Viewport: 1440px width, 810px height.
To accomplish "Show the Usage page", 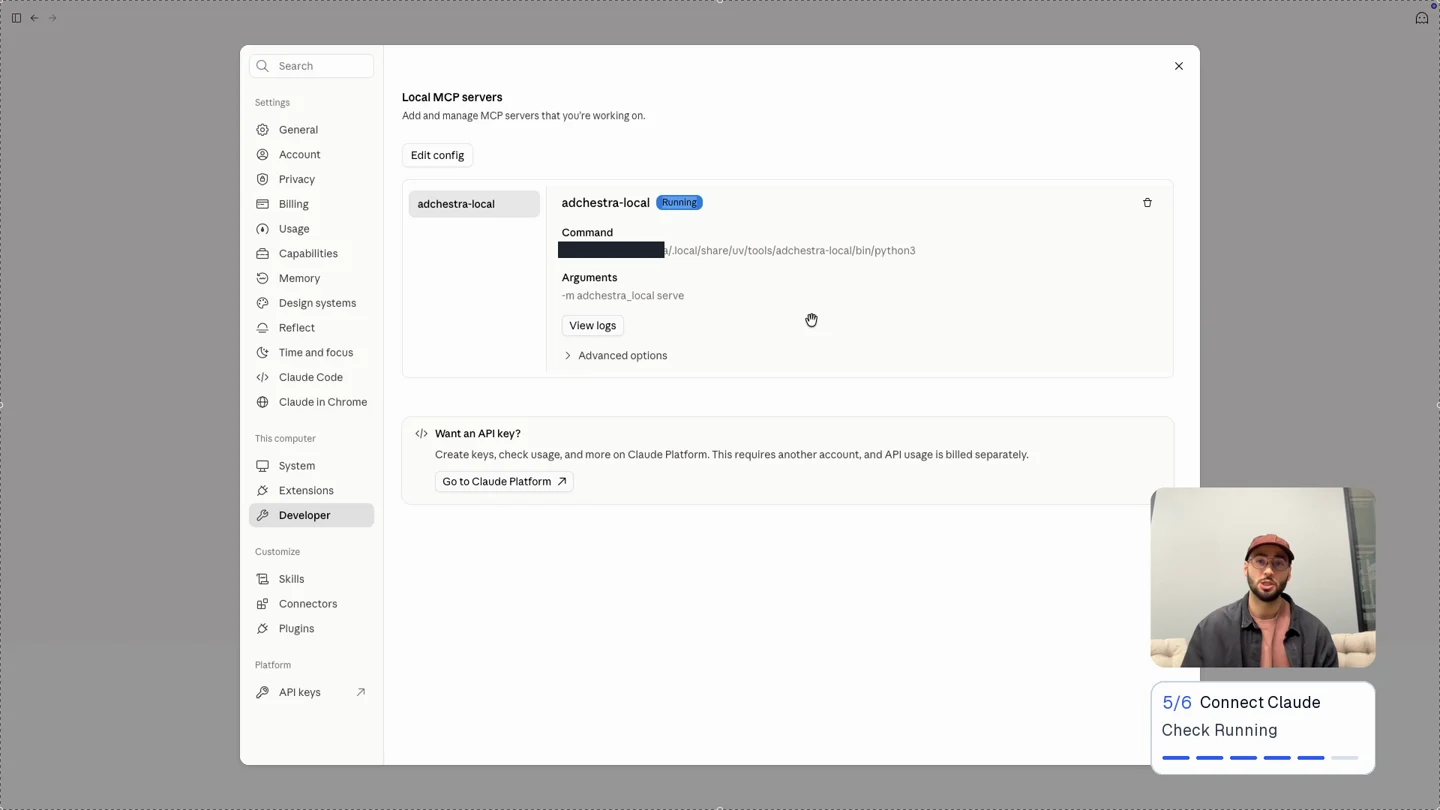I will pos(312,229).
